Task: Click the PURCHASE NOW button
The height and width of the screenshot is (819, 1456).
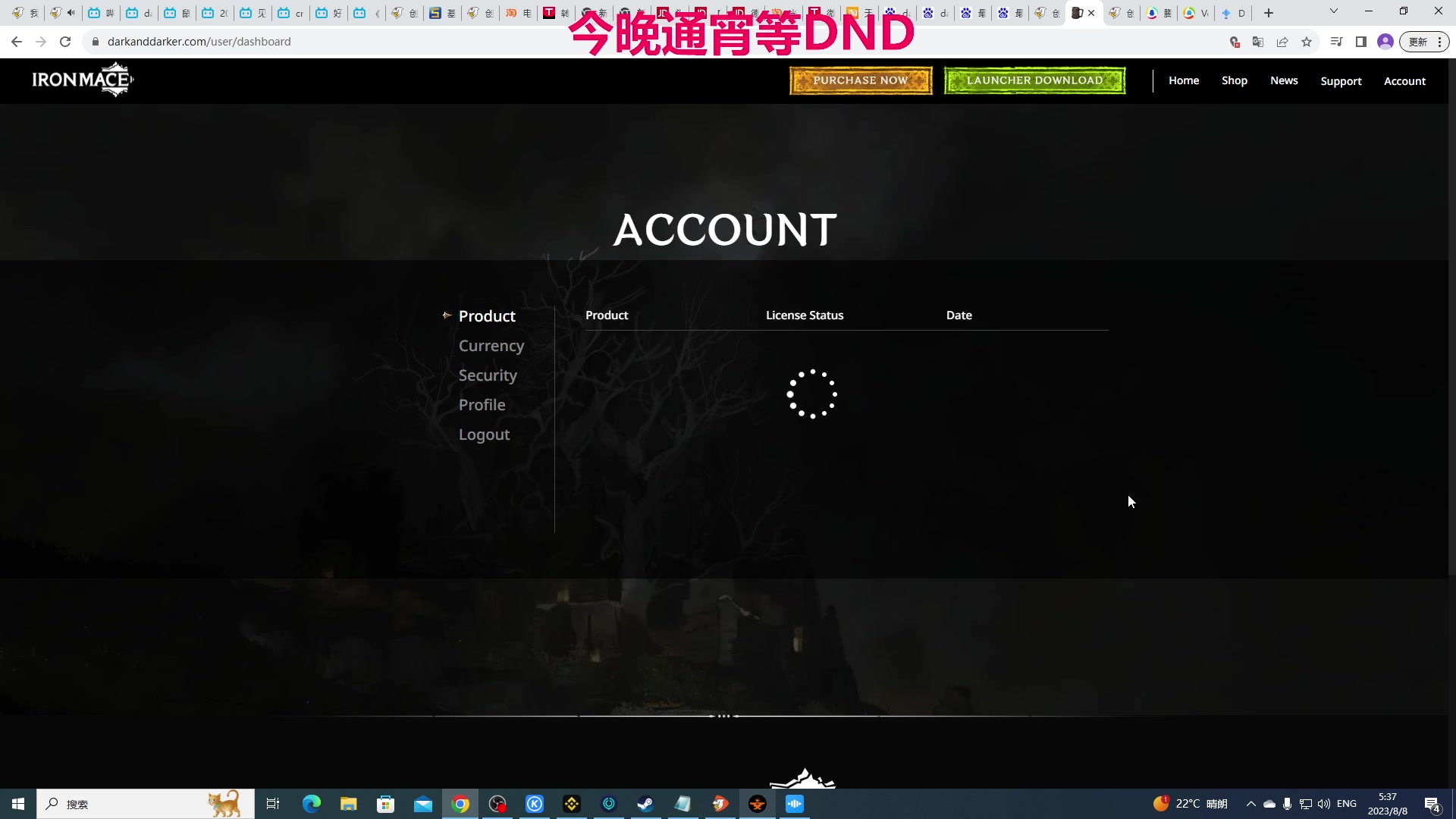Action: 861,80
